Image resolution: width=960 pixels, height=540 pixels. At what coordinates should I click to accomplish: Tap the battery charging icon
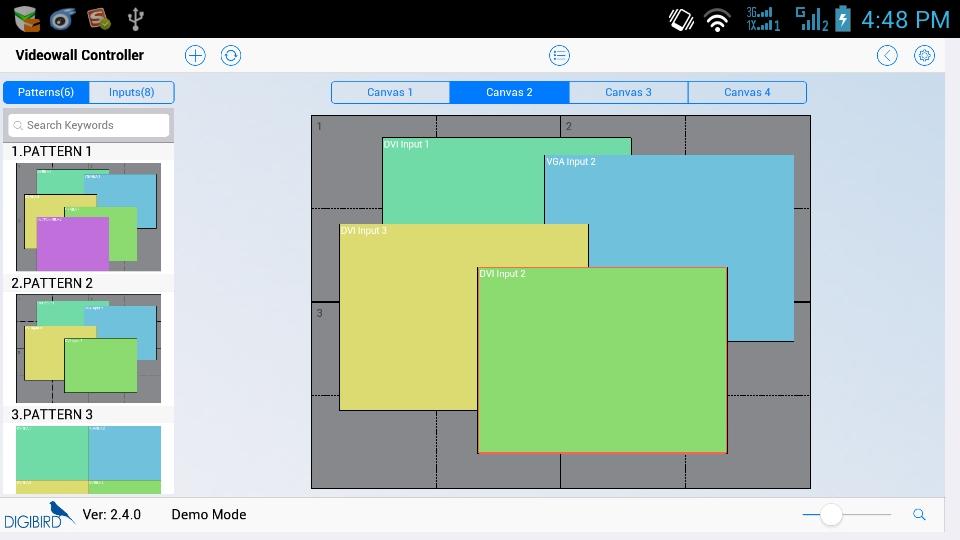(x=843, y=18)
